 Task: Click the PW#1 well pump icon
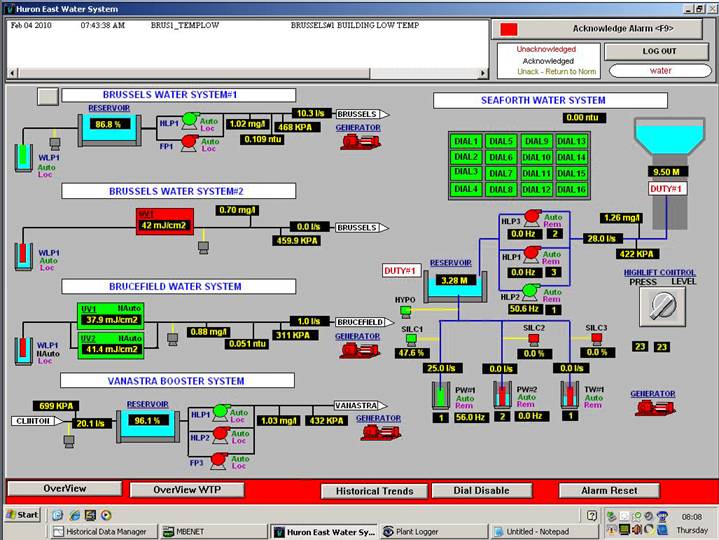[439, 395]
